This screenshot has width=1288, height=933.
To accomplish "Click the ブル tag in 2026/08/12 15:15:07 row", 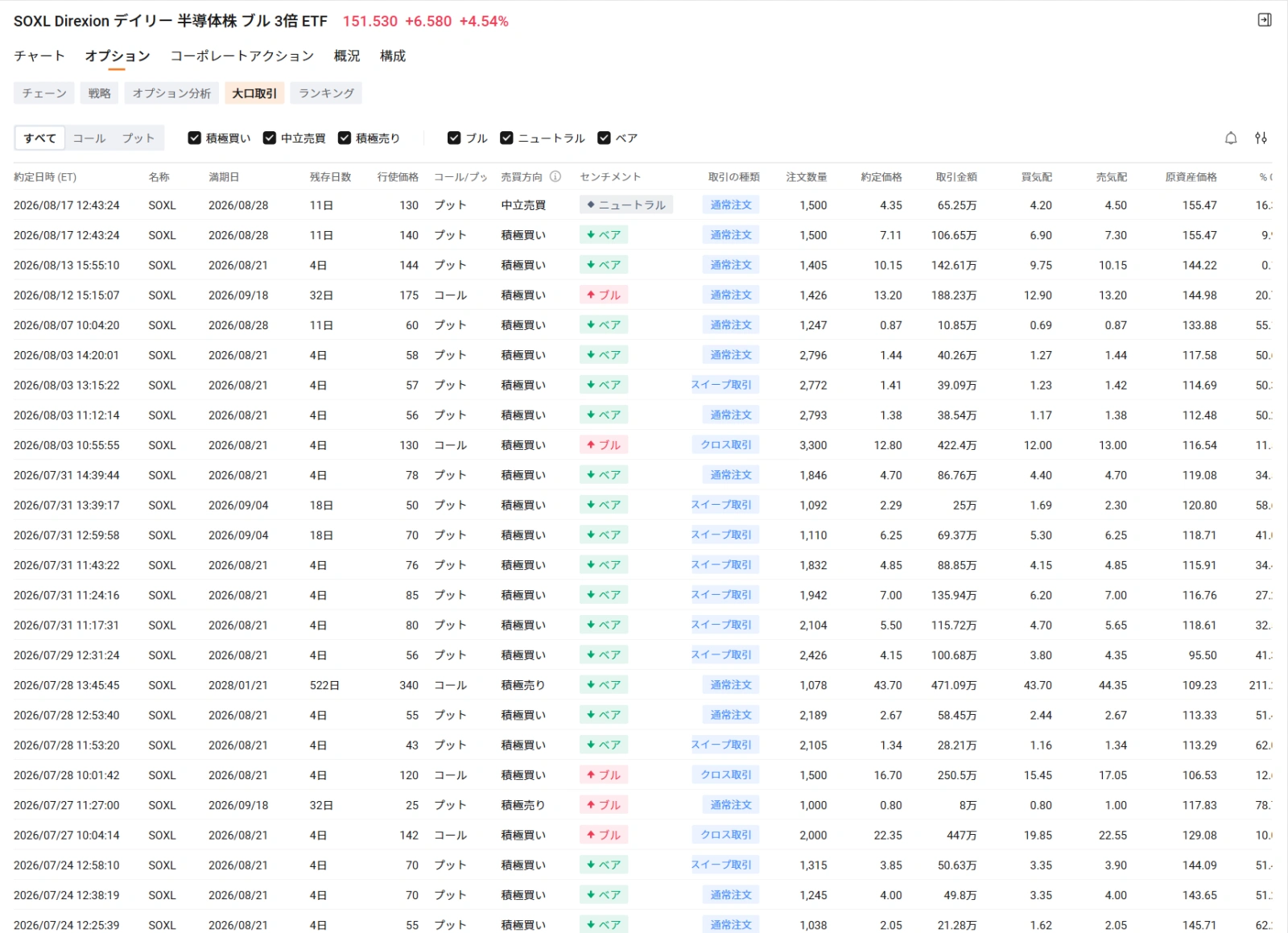I will 604,295.
